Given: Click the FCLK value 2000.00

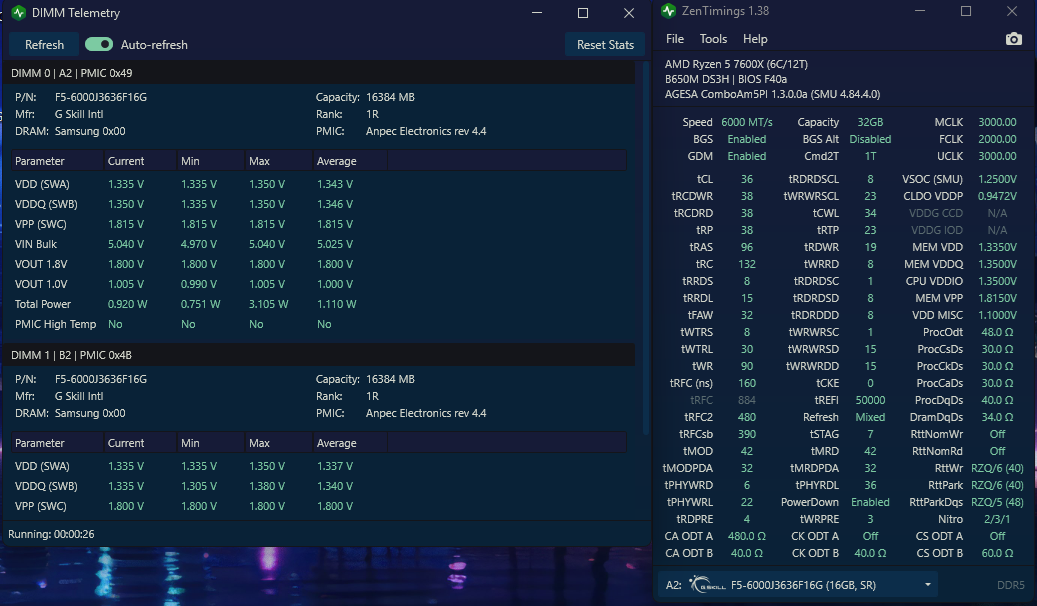Looking at the screenshot, I should coord(997,140).
